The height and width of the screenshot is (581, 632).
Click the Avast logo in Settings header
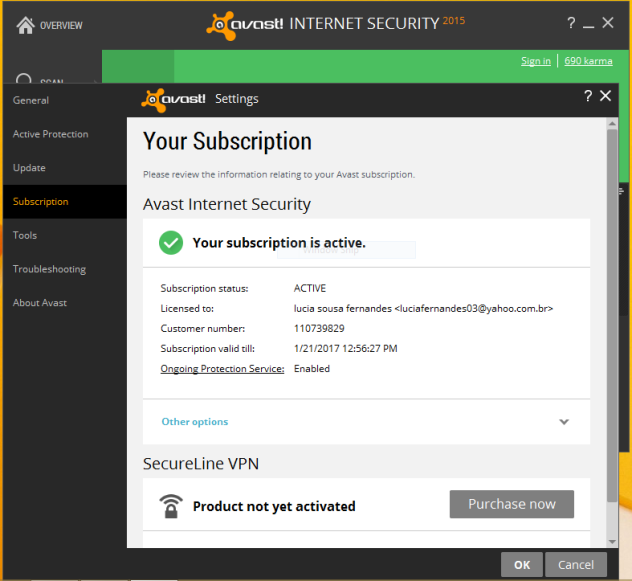tap(175, 98)
